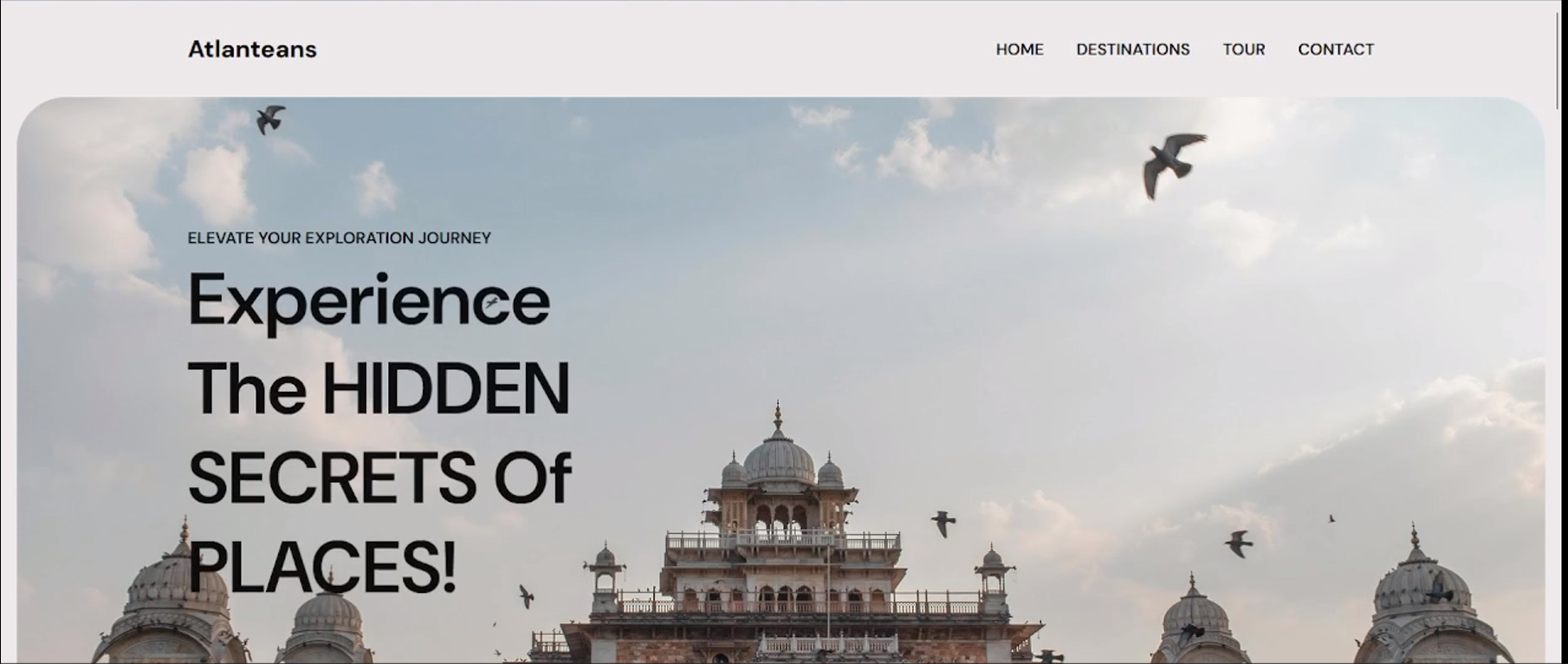Open the CONTACT link

click(1336, 49)
